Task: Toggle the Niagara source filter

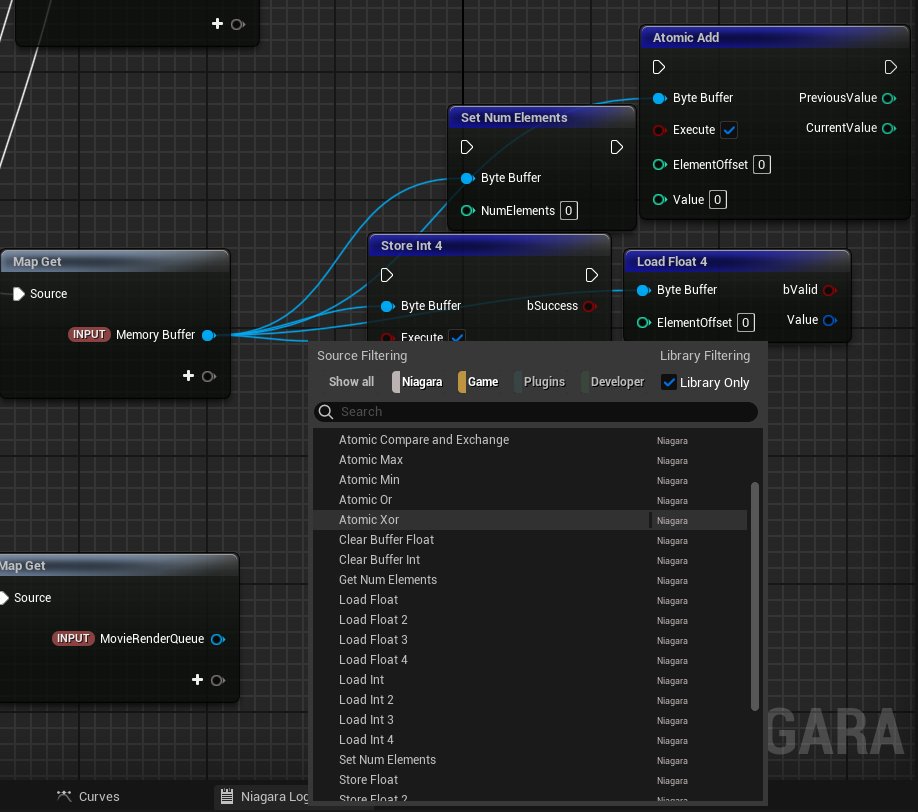Action: click(417, 382)
